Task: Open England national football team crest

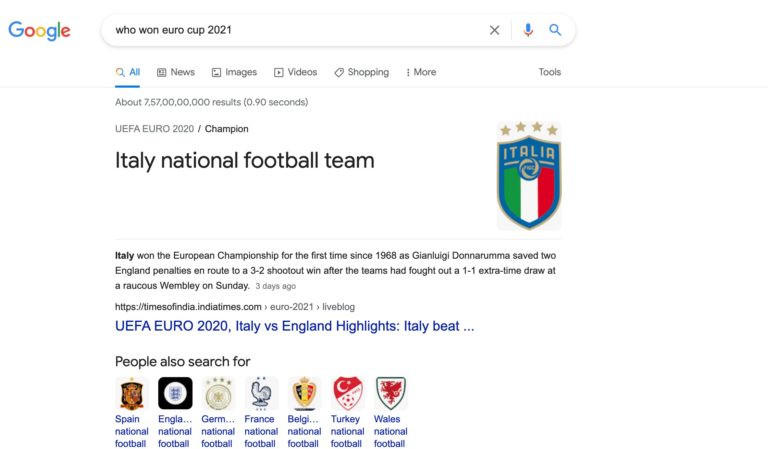Action: tap(175, 393)
